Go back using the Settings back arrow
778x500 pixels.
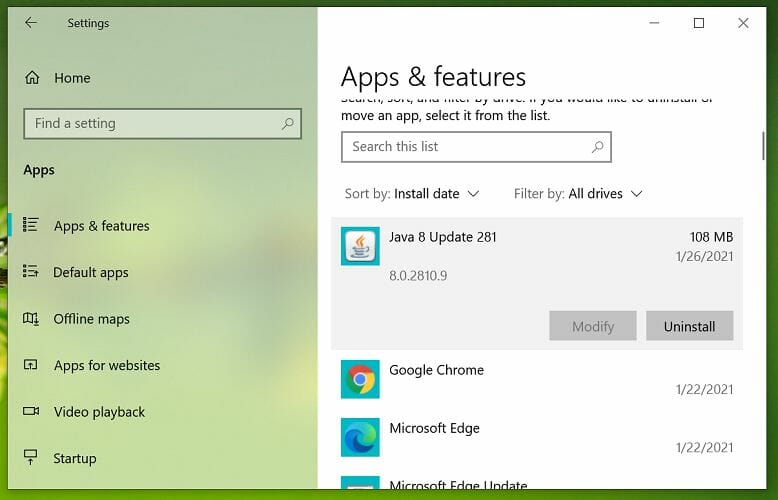coord(31,23)
